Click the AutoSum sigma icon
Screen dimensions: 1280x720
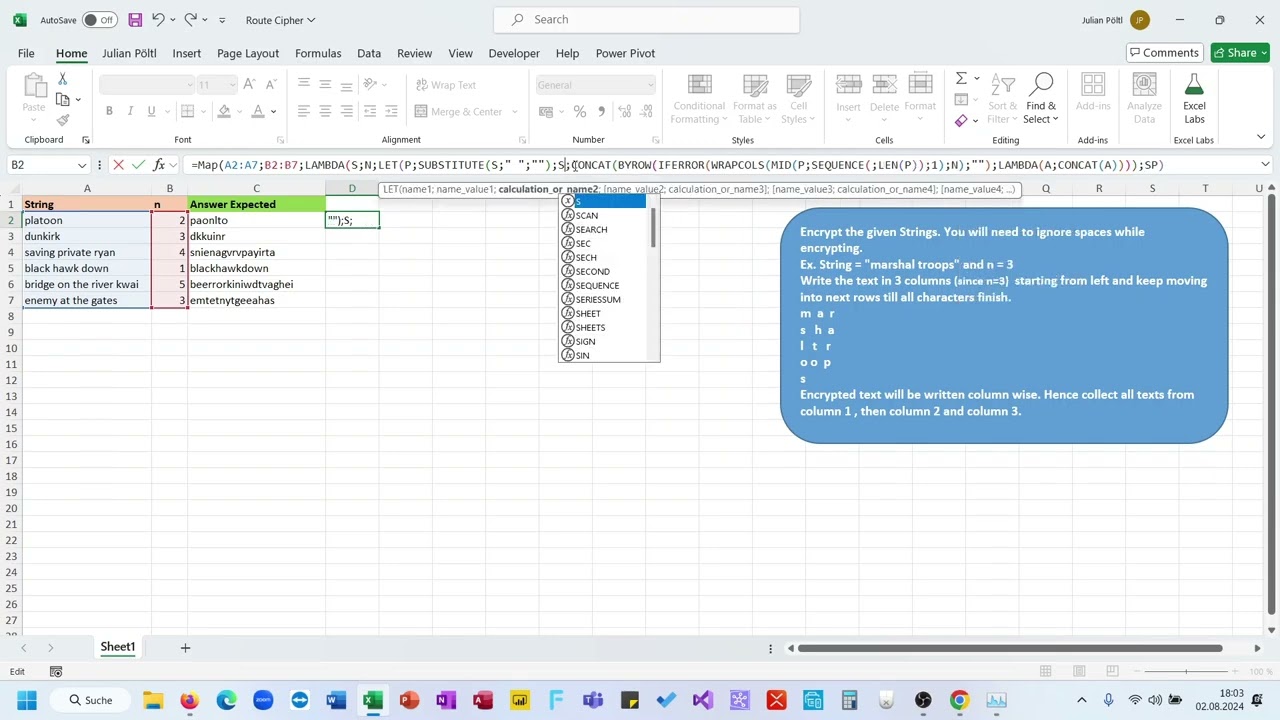tap(961, 79)
